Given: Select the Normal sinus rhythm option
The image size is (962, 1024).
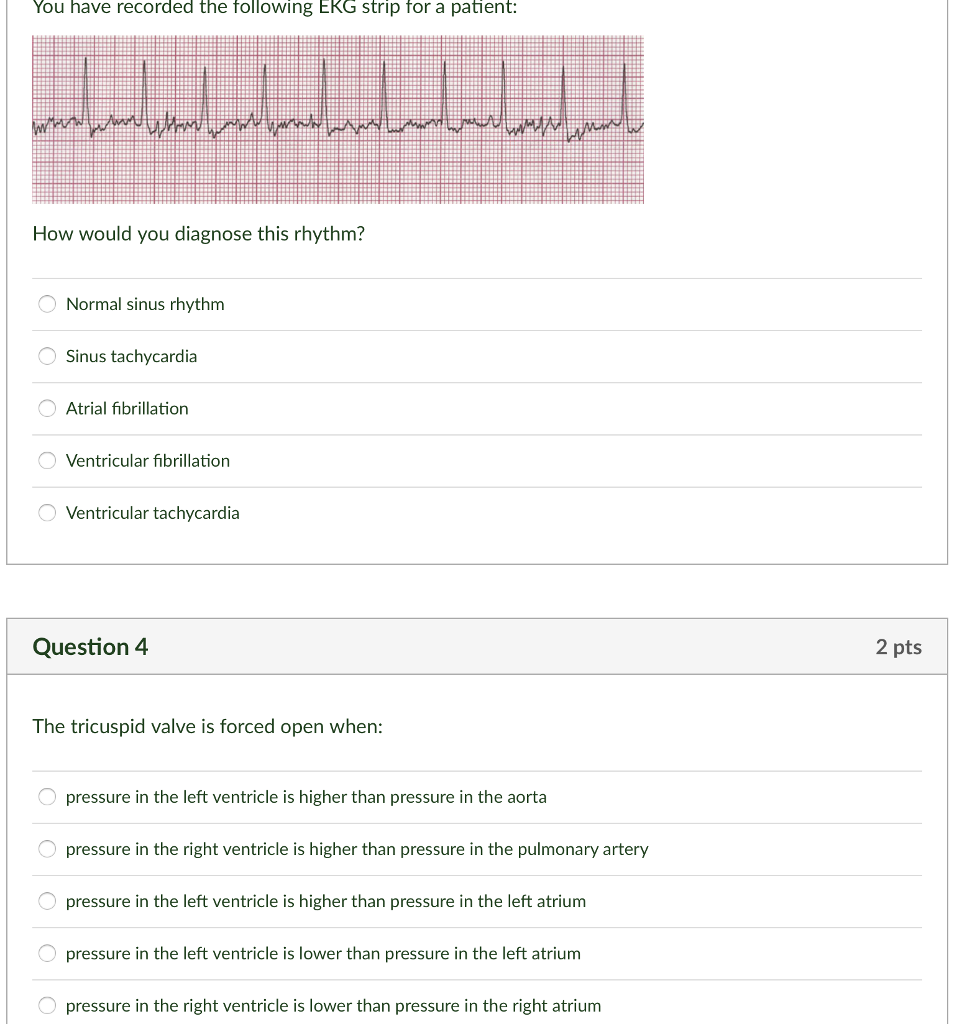Looking at the screenshot, I should coord(47,304).
